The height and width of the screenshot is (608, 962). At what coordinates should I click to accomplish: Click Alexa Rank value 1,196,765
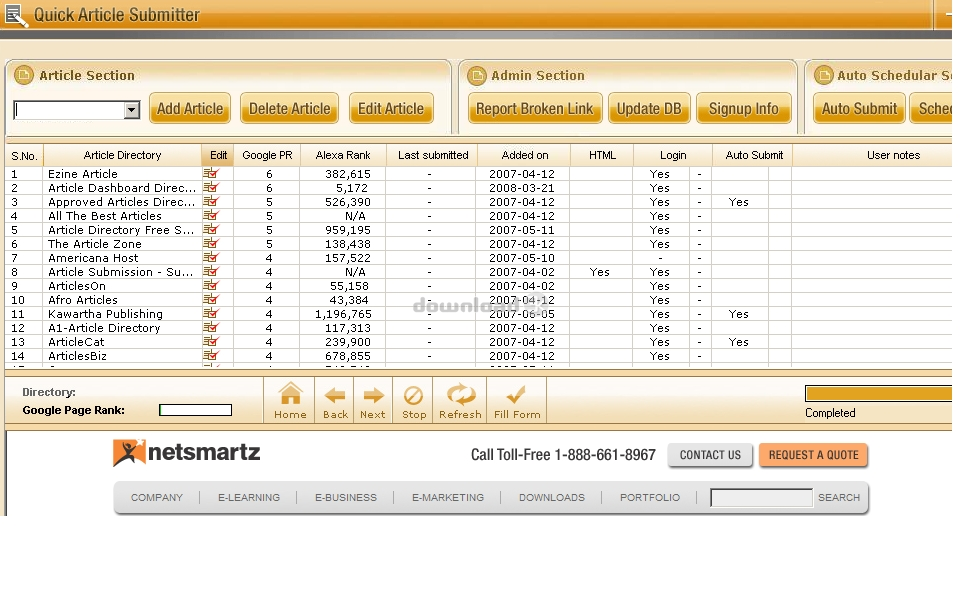[x=343, y=314]
